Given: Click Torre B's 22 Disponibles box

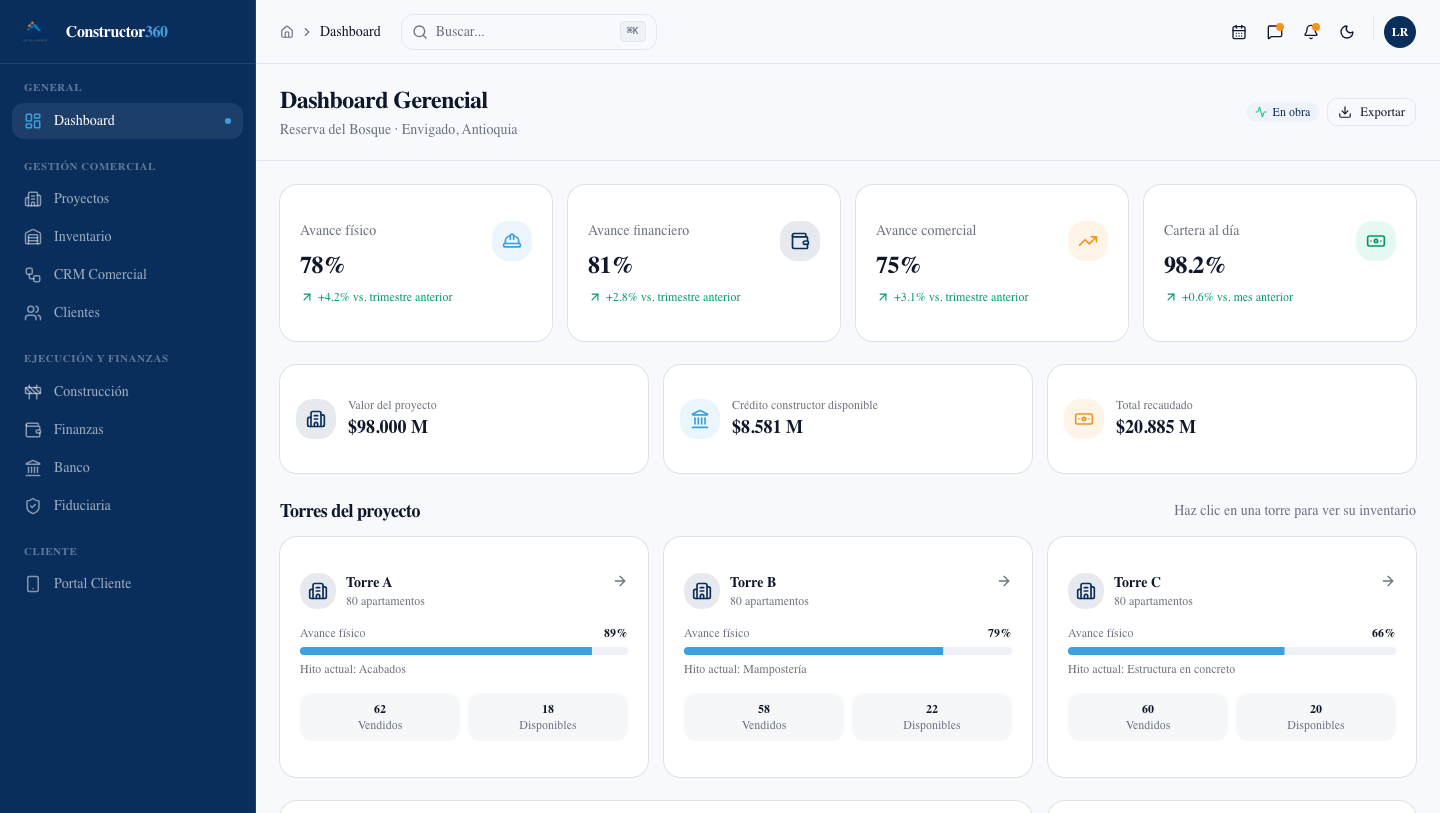Looking at the screenshot, I should tap(932, 717).
